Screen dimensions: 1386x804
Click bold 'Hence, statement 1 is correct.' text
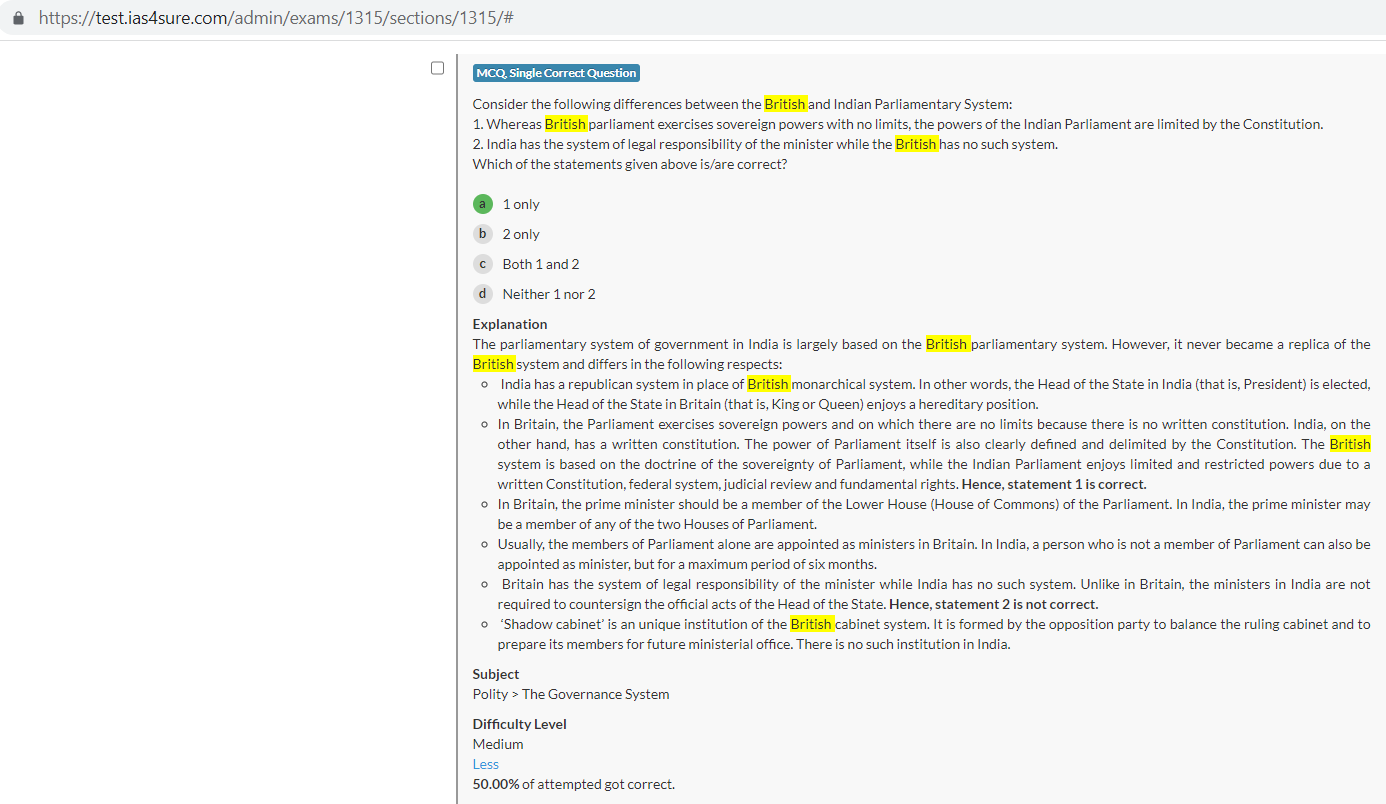[x=1054, y=484]
